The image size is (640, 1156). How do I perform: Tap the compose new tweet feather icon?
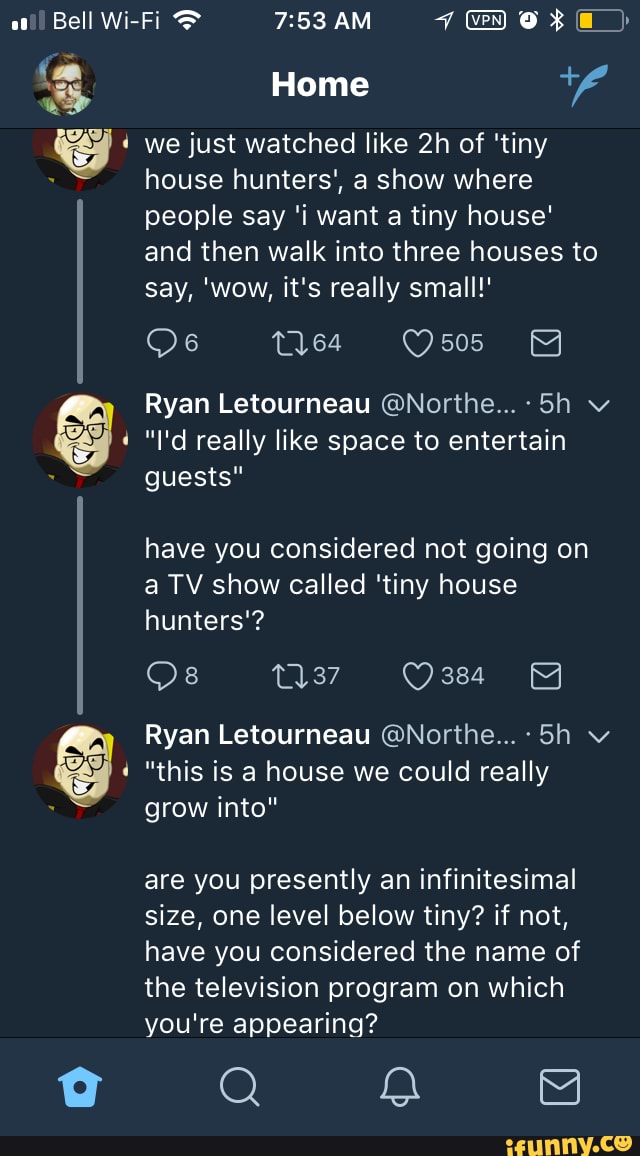click(x=582, y=84)
